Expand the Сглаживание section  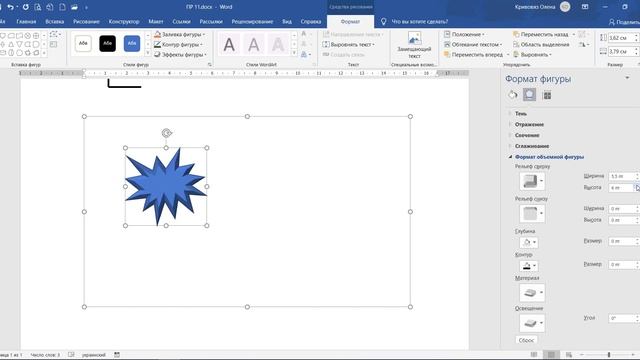pyautogui.click(x=531, y=146)
